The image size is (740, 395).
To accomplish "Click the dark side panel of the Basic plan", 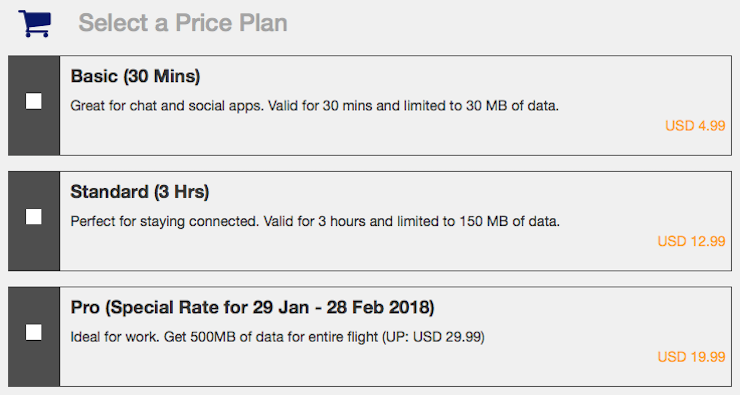I will [x=34, y=105].
